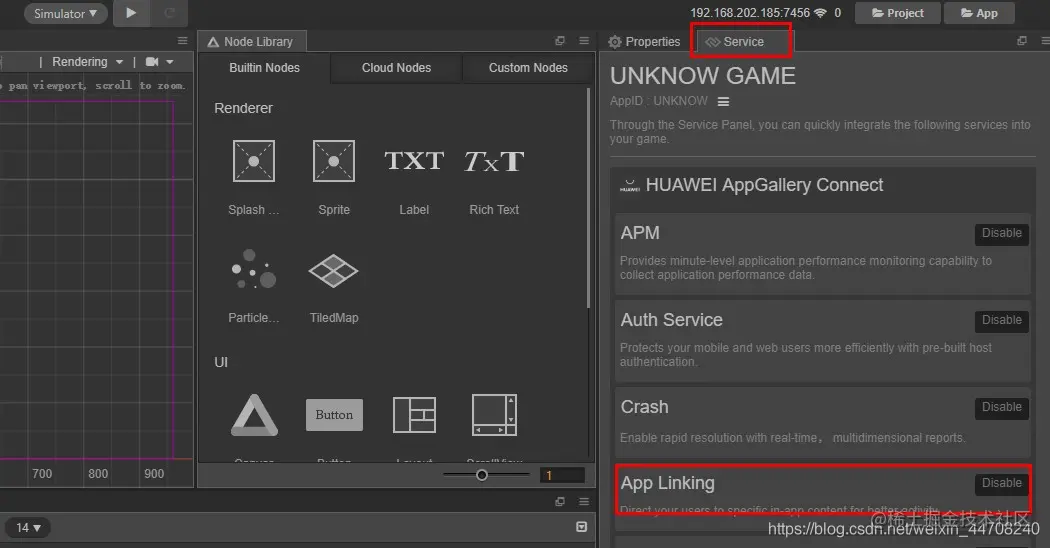Click the icon size value field
The width and height of the screenshot is (1050, 548).
click(562, 475)
